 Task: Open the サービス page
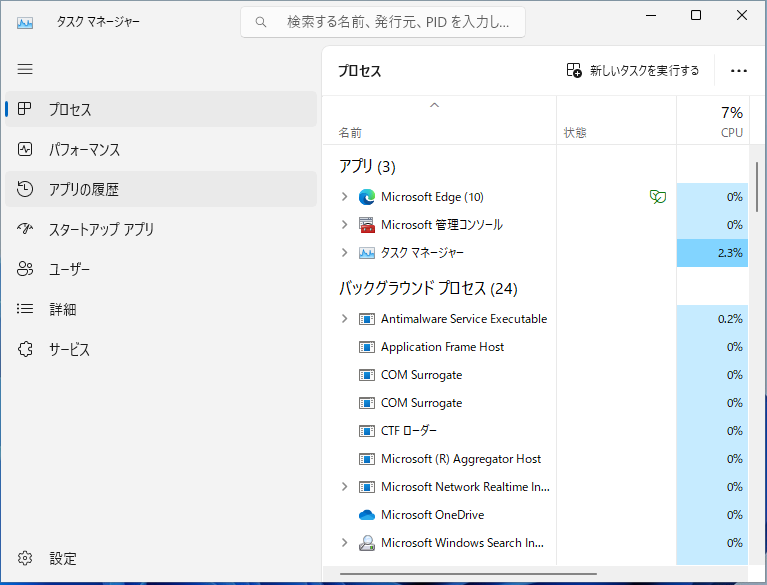(x=161, y=349)
